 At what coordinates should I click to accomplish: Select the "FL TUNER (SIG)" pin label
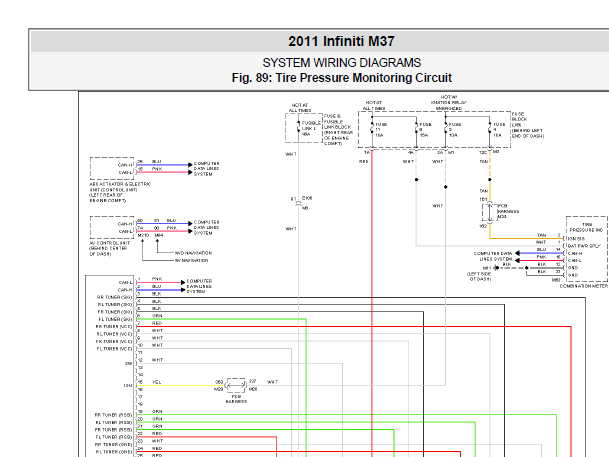(x=115, y=319)
